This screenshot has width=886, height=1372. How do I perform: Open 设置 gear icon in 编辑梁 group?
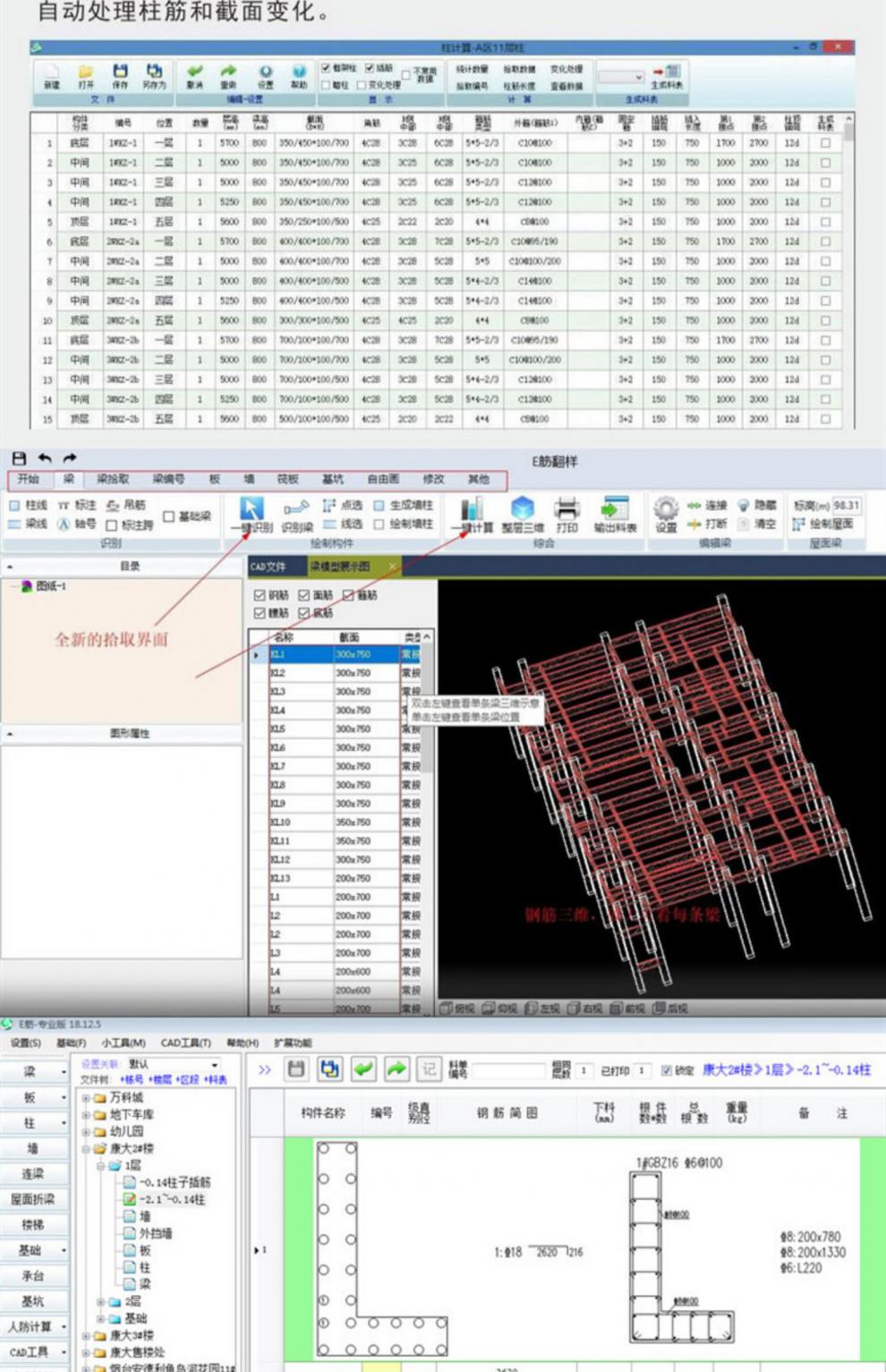[666, 509]
